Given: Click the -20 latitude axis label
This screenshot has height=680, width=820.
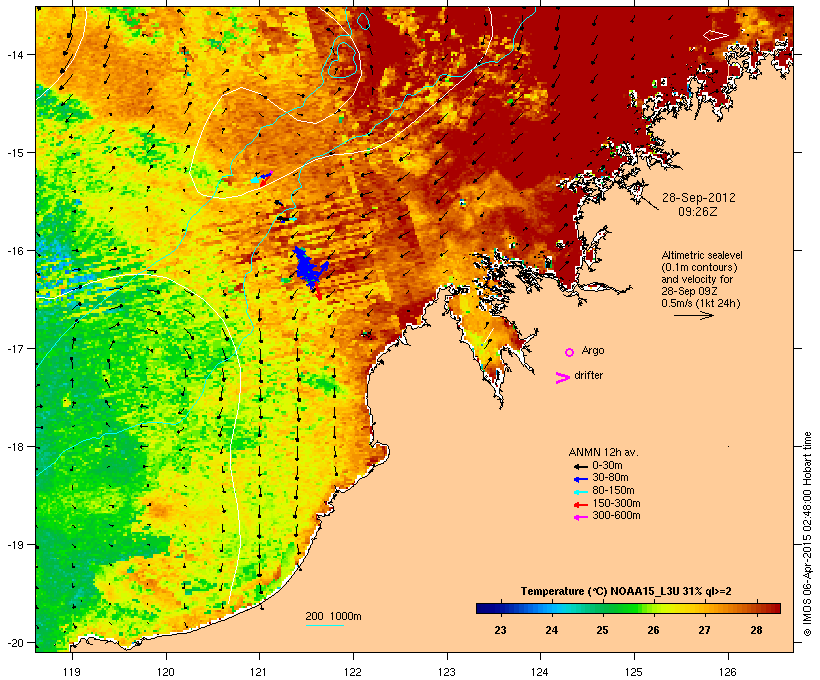Looking at the screenshot, I should pyautogui.click(x=14, y=643).
